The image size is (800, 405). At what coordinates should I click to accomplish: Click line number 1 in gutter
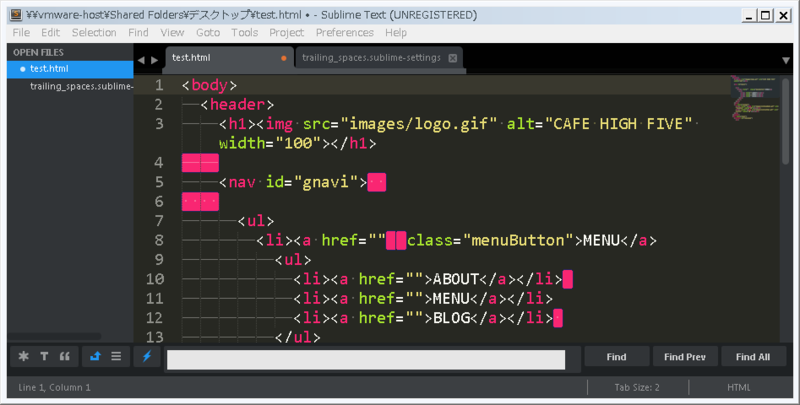click(x=159, y=85)
